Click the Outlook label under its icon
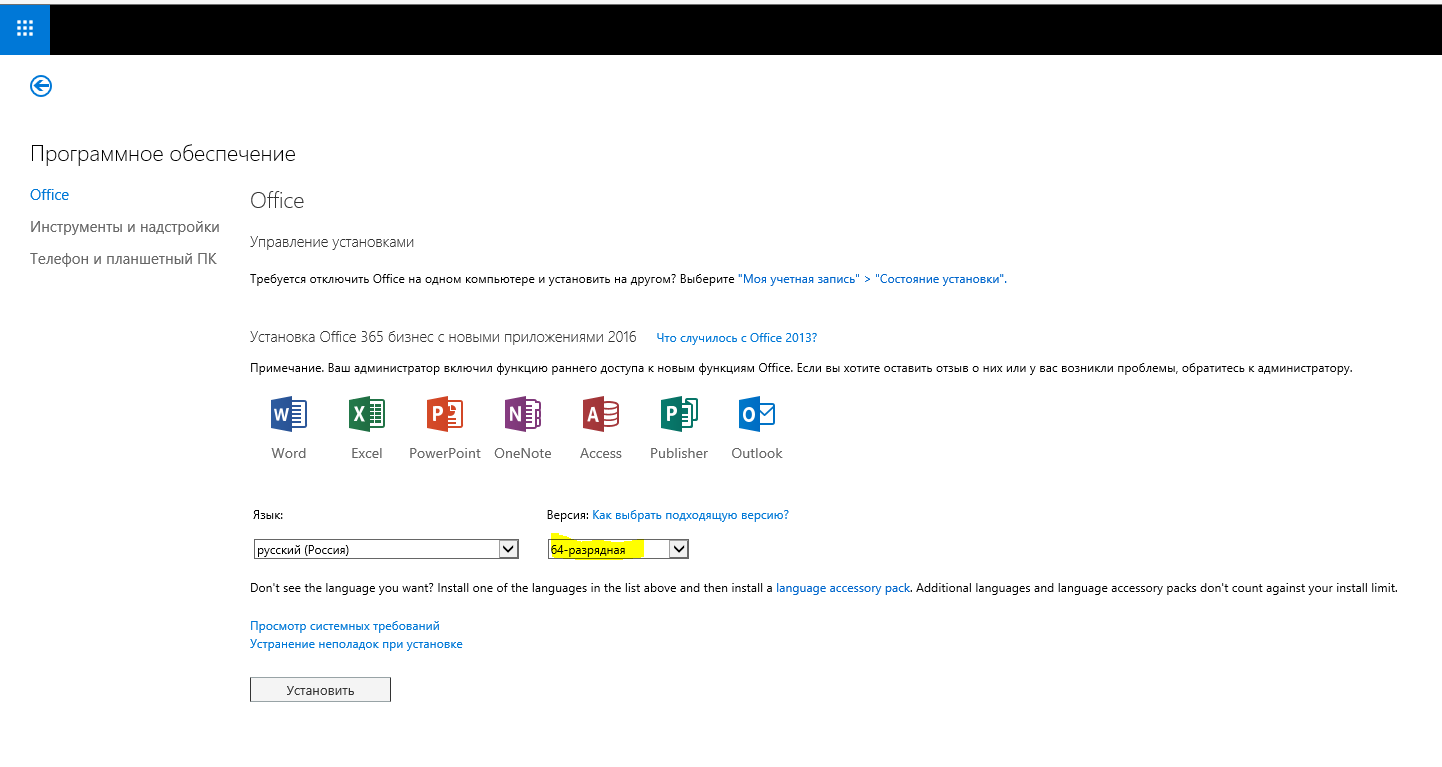 (757, 453)
